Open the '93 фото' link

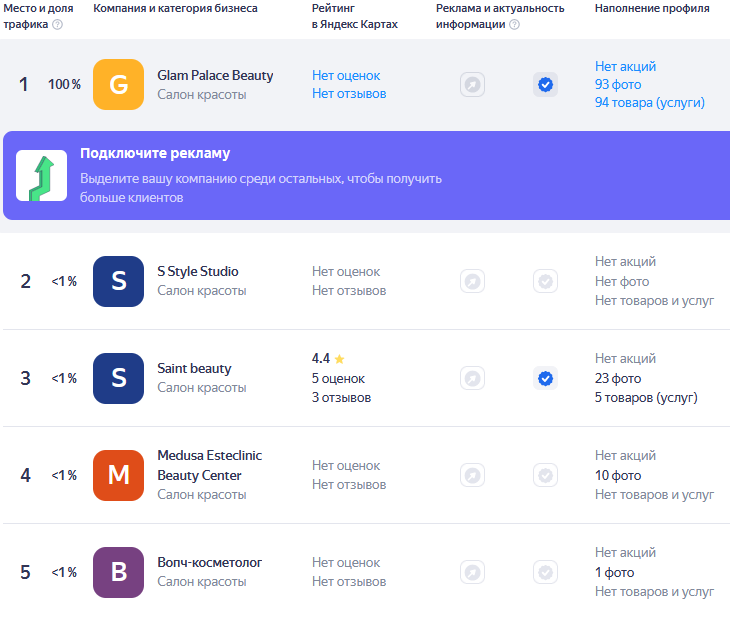[618, 85]
